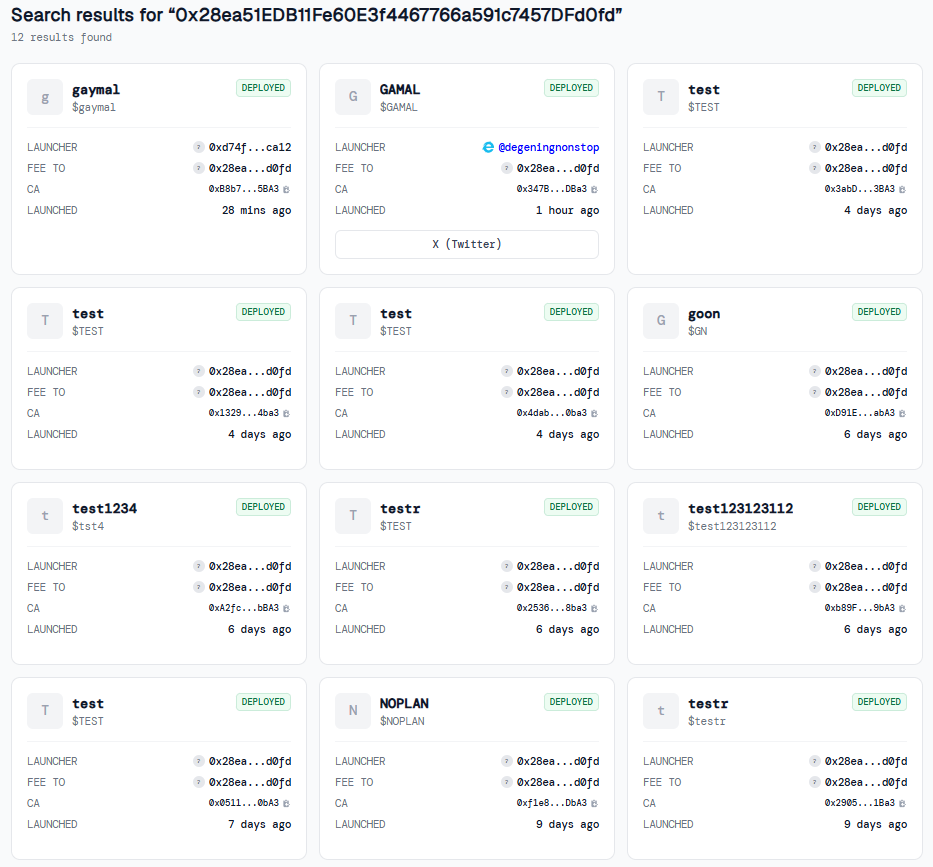Open the test123123112 token avatar
933x867 pixels.
(661, 516)
